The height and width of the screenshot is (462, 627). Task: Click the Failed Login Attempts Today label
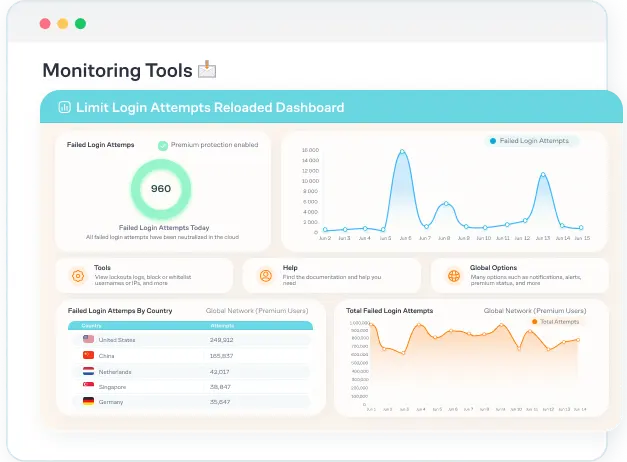point(164,228)
